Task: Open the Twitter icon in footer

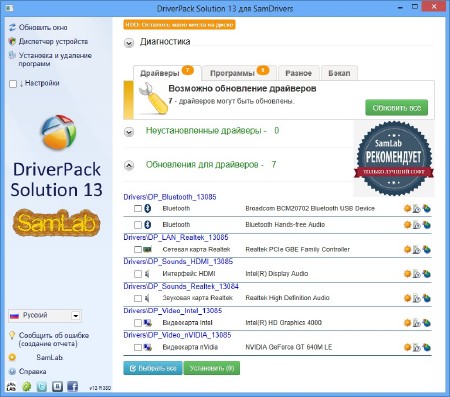Action: (x=42, y=386)
